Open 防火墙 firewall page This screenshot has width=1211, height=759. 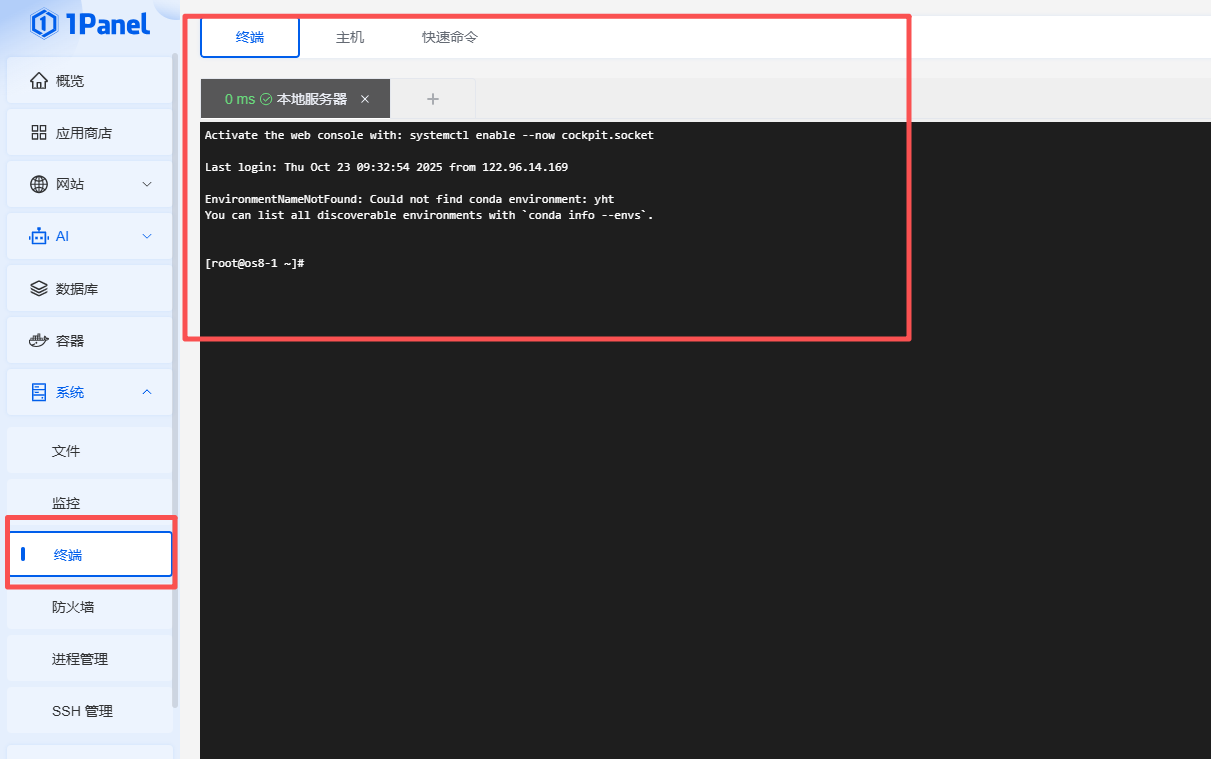pos(90,607)
